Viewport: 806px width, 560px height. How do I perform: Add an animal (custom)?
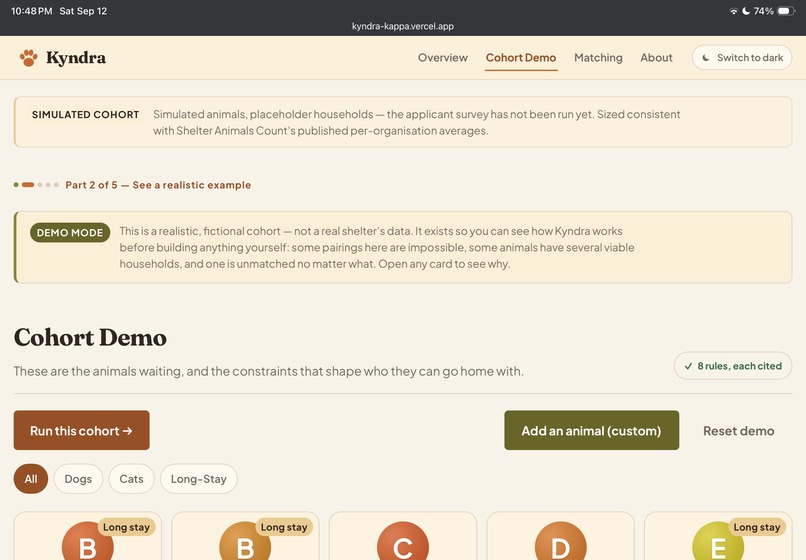[x=592, y=430]
